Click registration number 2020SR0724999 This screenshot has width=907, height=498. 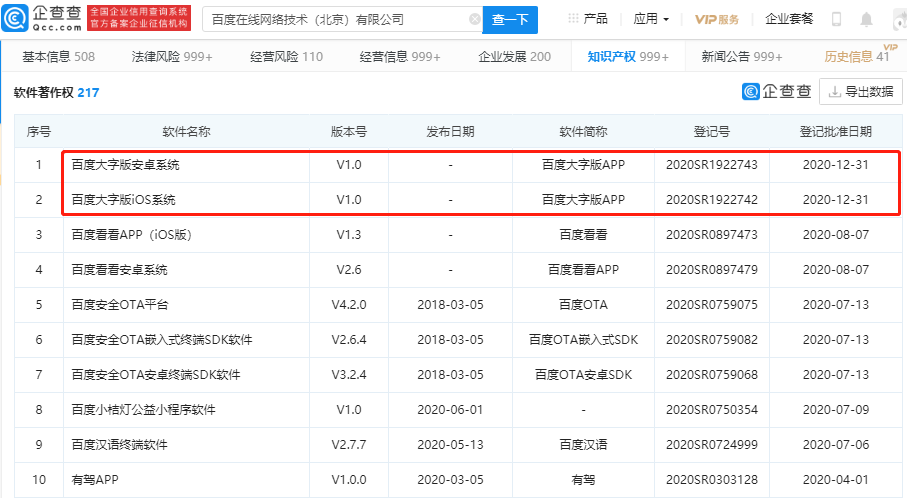pos(711,445)
